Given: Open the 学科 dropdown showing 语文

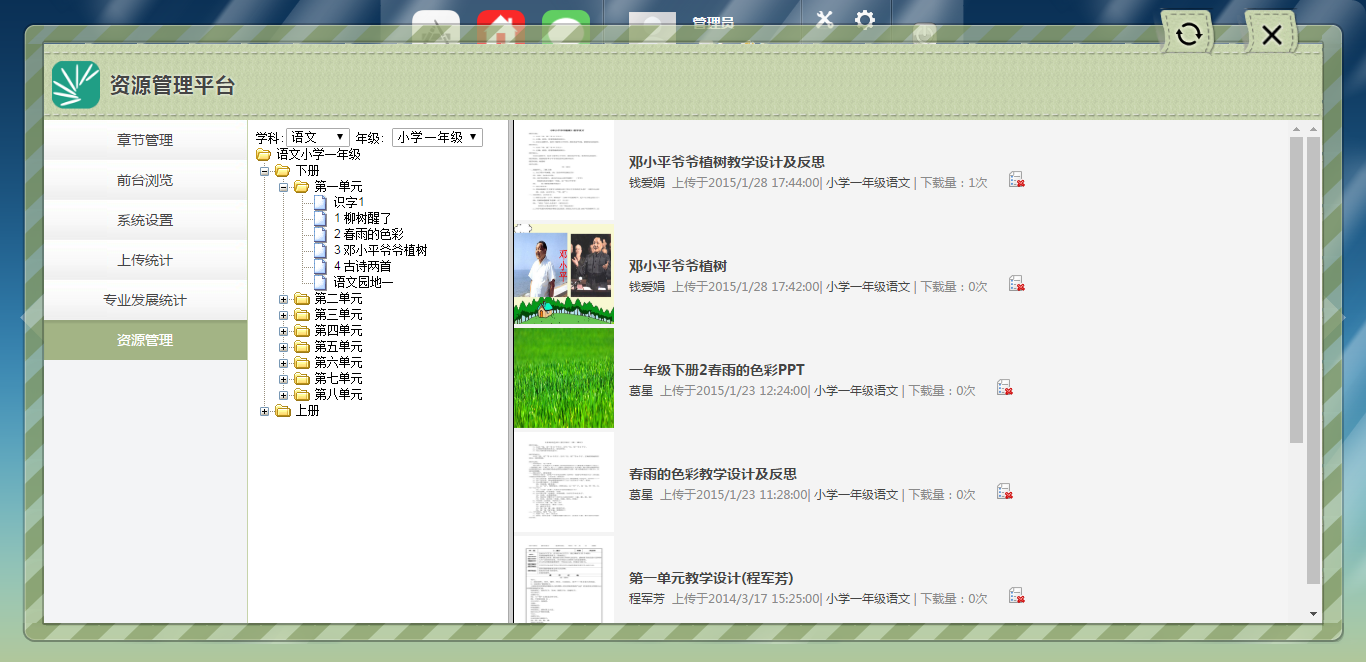Looking at the screenshot, I should 317,137.
